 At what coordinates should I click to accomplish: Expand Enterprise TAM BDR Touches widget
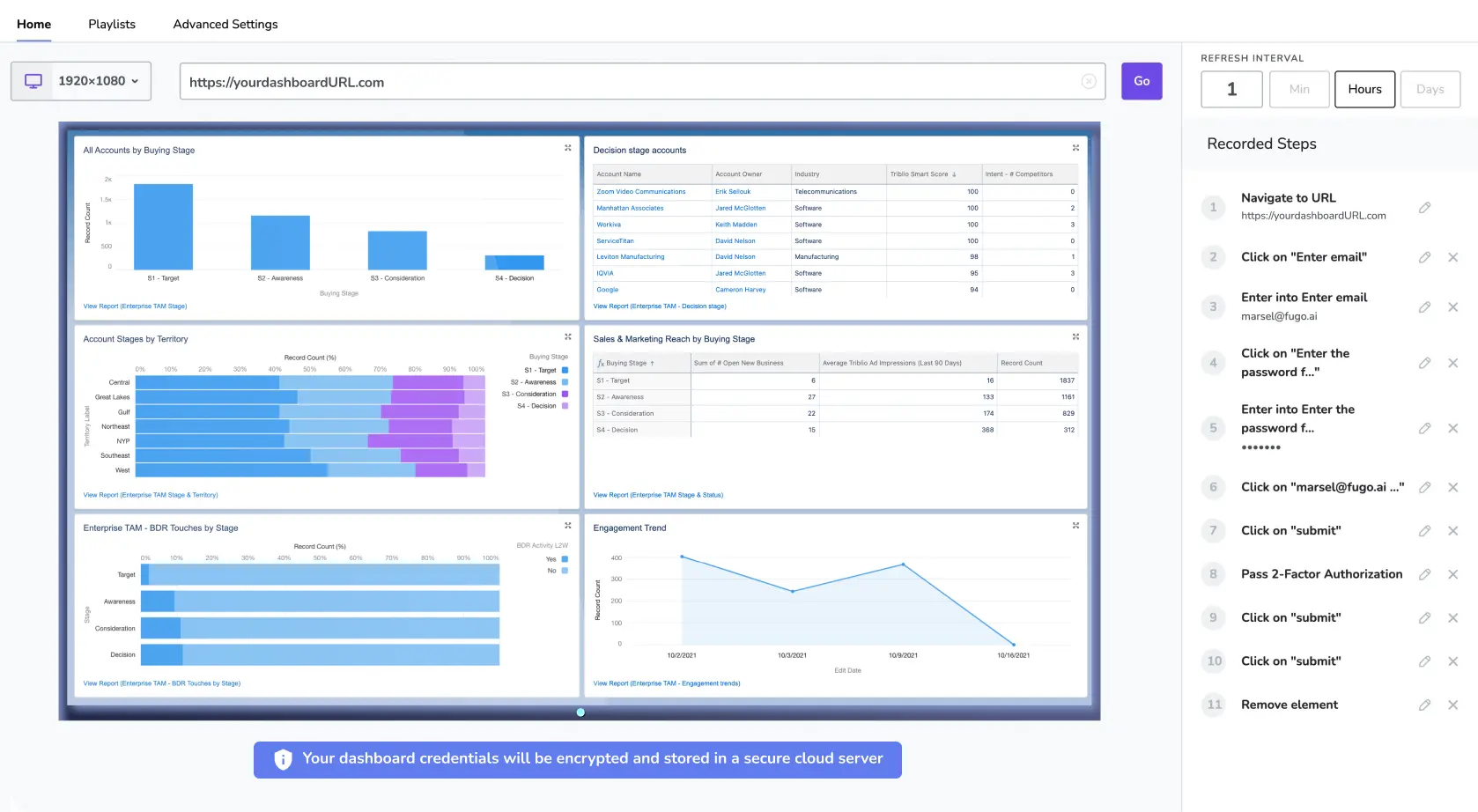coord(568,526)
